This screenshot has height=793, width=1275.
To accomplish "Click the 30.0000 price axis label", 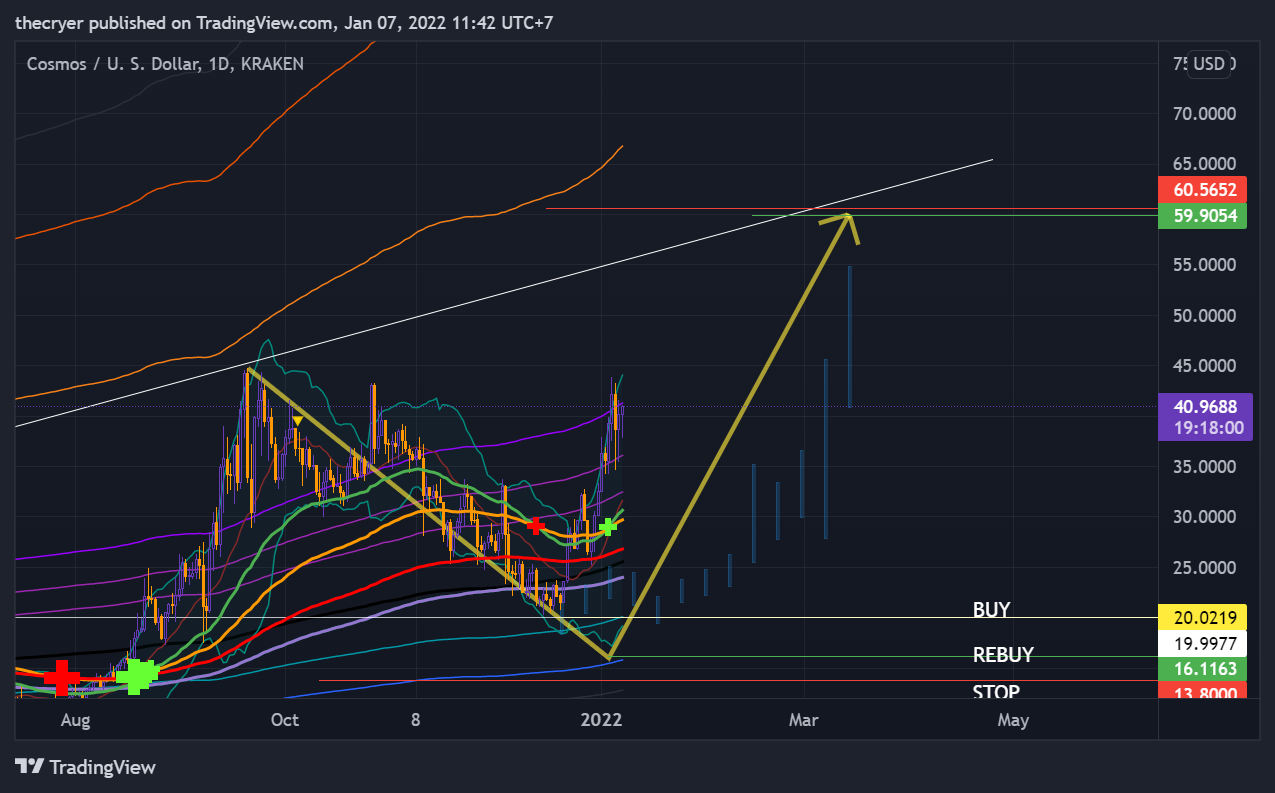I will [1203, 517].
